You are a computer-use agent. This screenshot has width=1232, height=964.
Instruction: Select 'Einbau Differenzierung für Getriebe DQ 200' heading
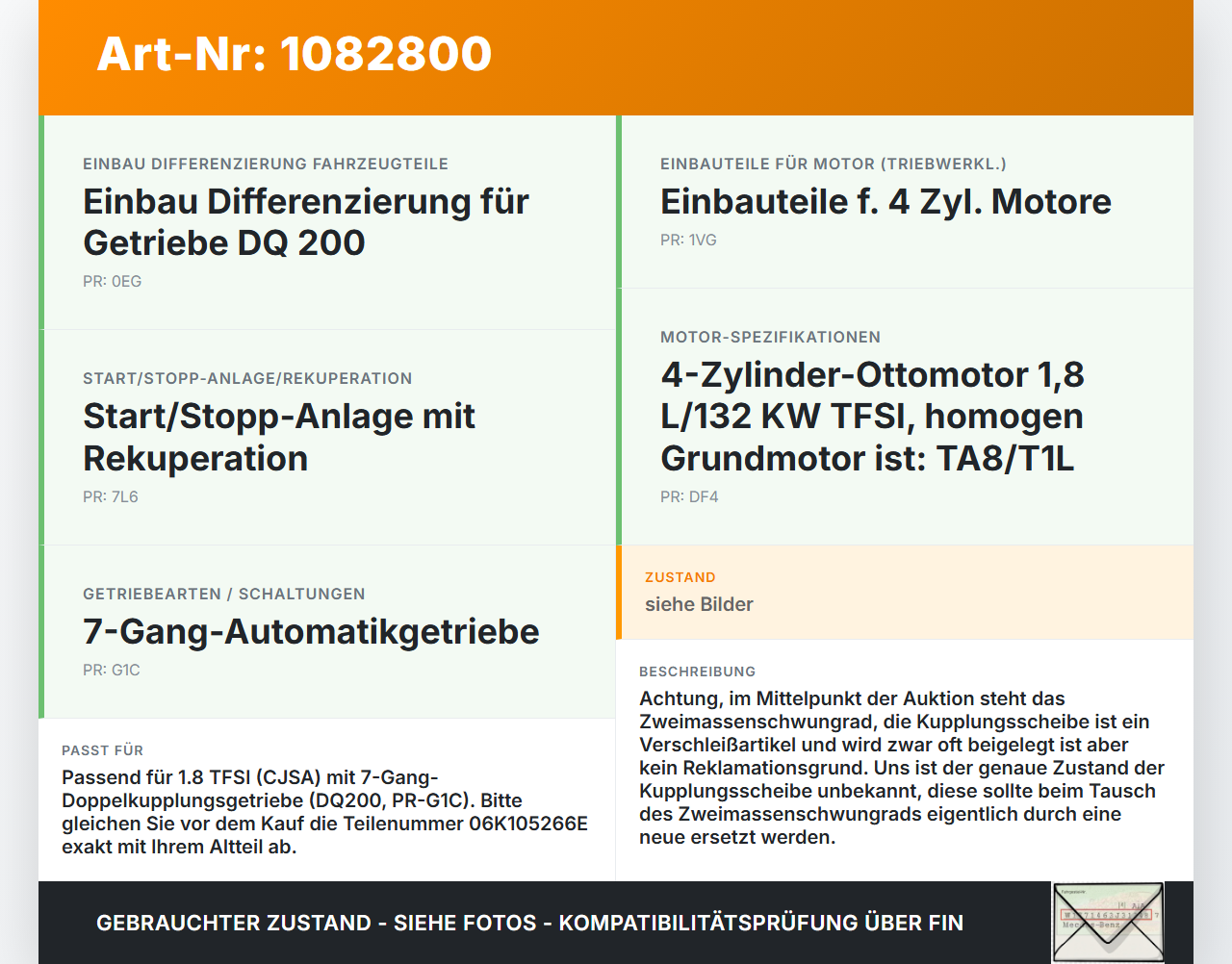point(306,222)
